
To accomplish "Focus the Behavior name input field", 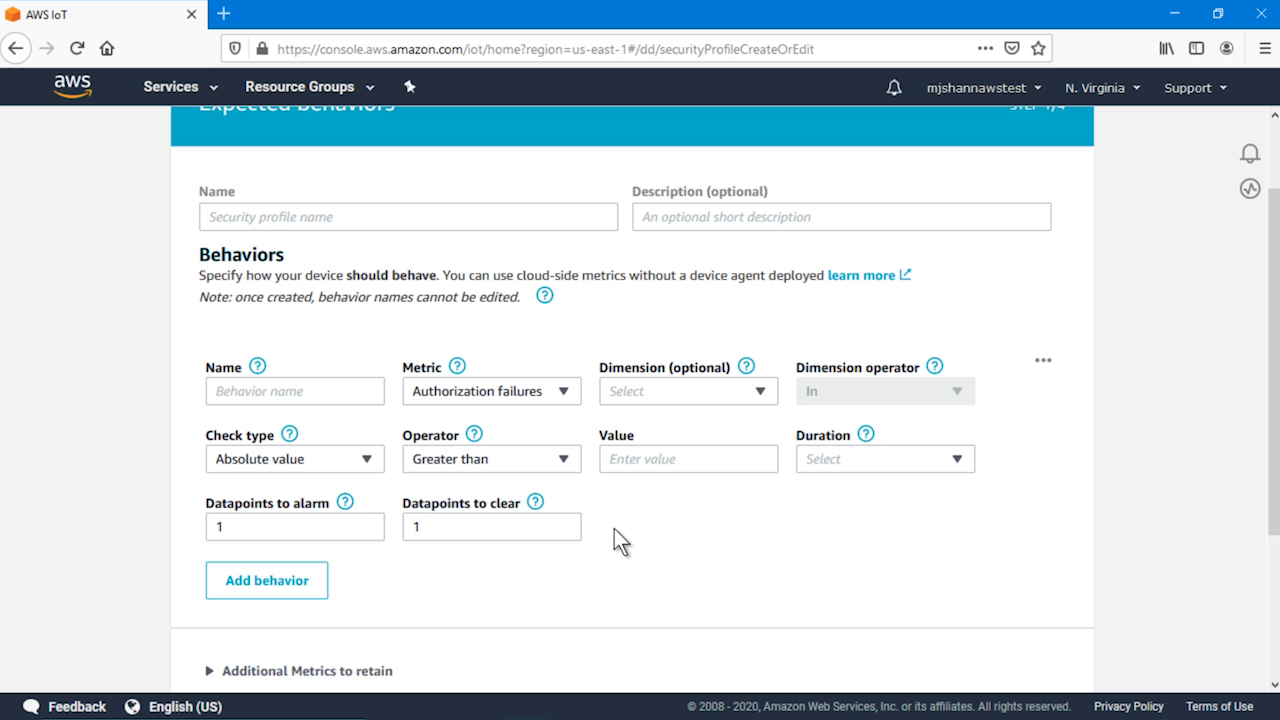I will [x=294, y=391].
